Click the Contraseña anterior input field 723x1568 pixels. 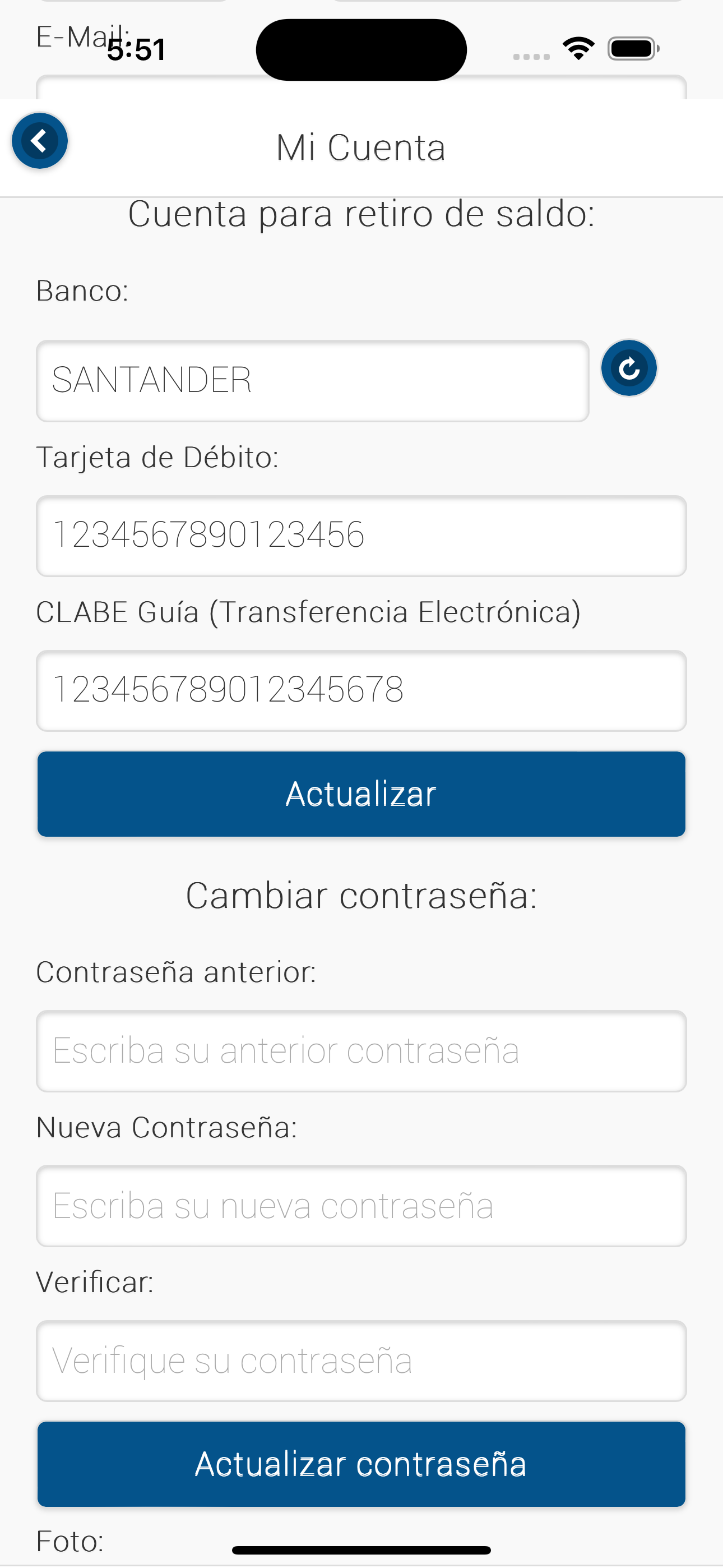pos(361,1050)
